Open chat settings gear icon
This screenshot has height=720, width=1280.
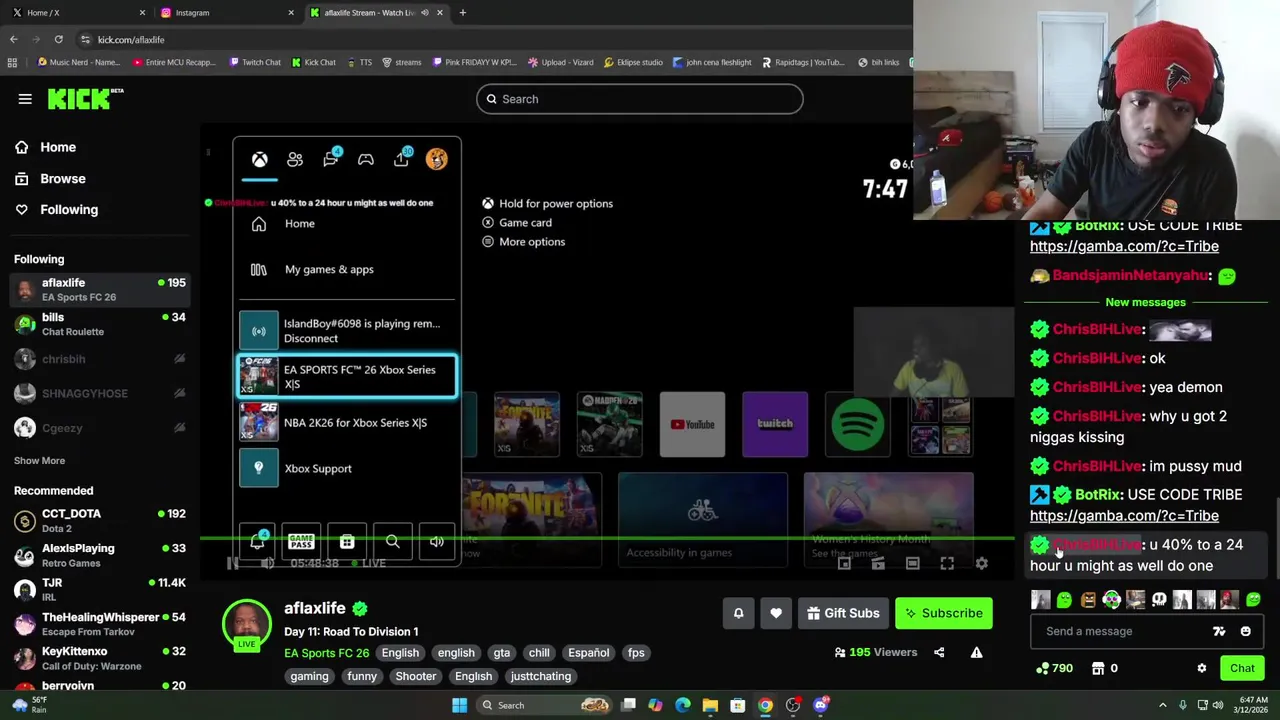(x=1202, y=668)
